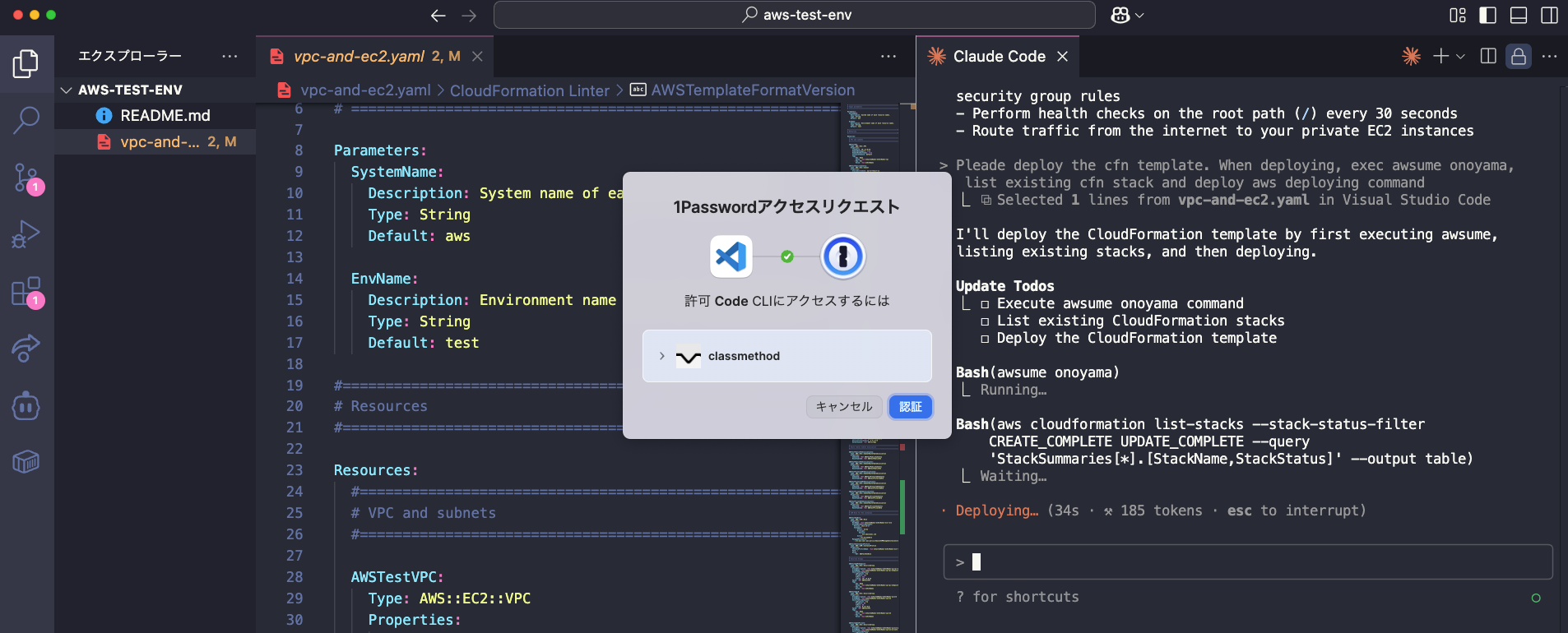Click the SystemName: key on line 9

397,172
